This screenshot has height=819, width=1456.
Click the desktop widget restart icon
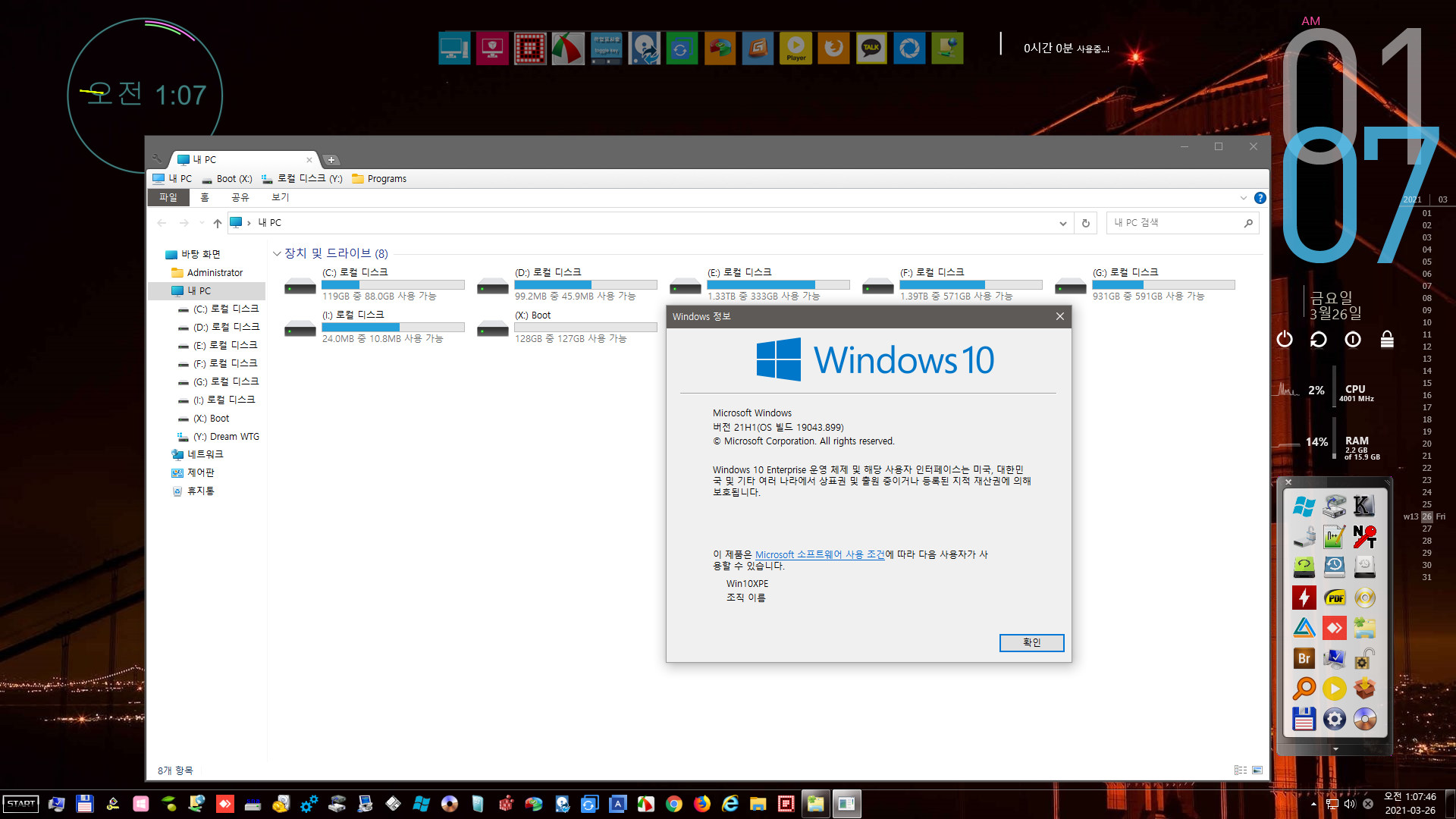click(1319, 339)
